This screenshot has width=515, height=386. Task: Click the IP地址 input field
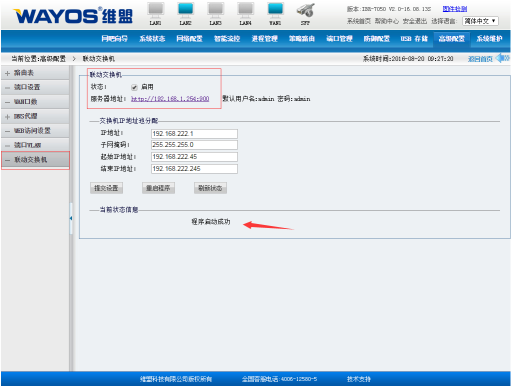(194, 134)
